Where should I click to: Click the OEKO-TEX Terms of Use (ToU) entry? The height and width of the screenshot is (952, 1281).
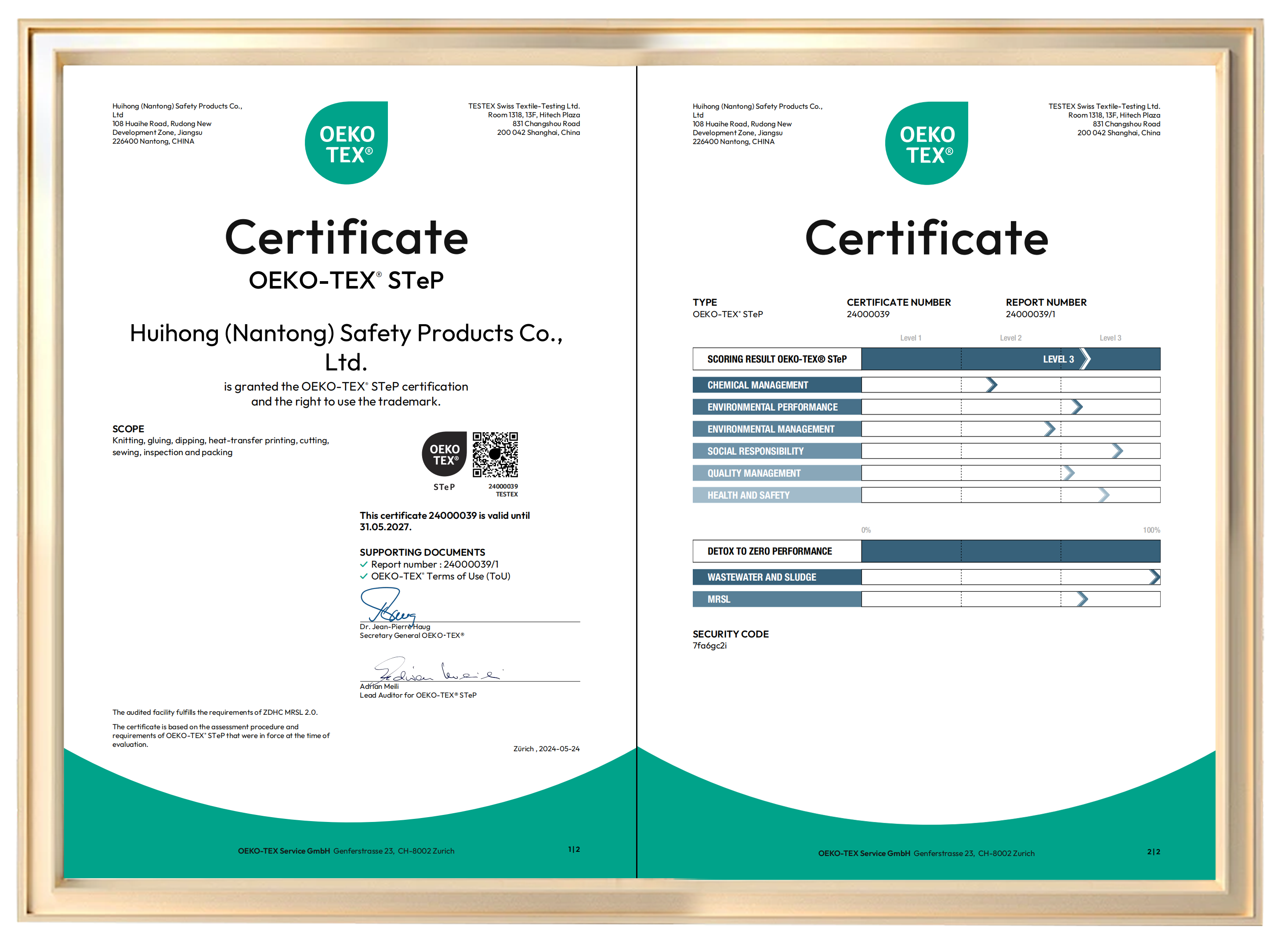441,576
